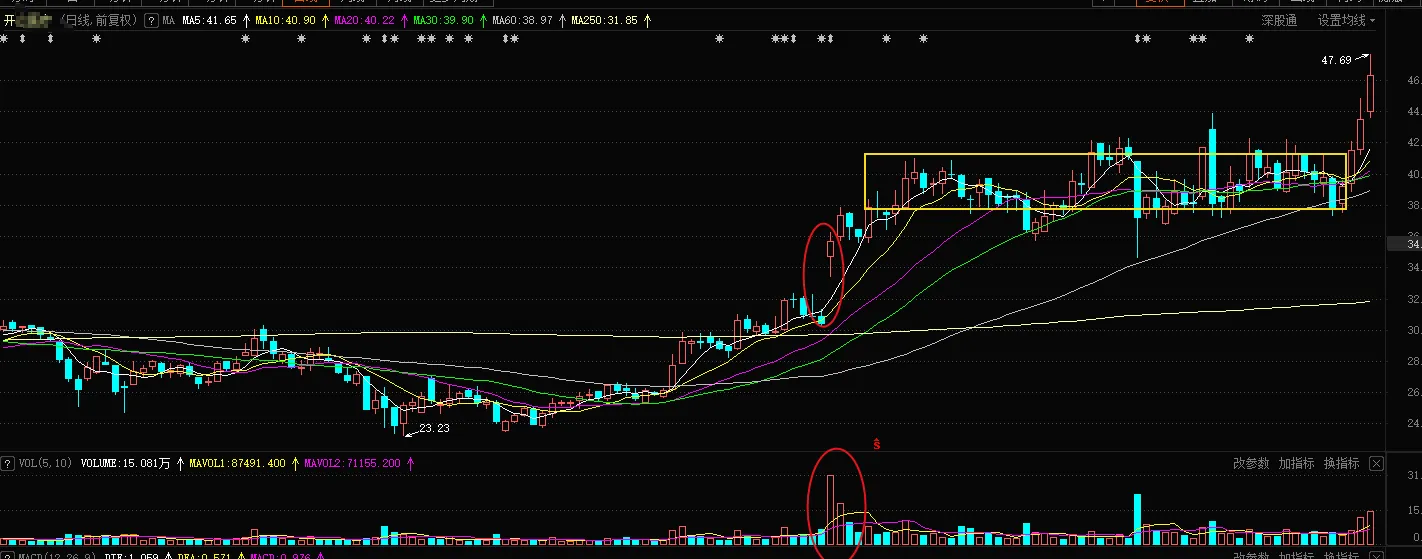Click 加指标 in the VOL panel

click(x=1296, y=463)
